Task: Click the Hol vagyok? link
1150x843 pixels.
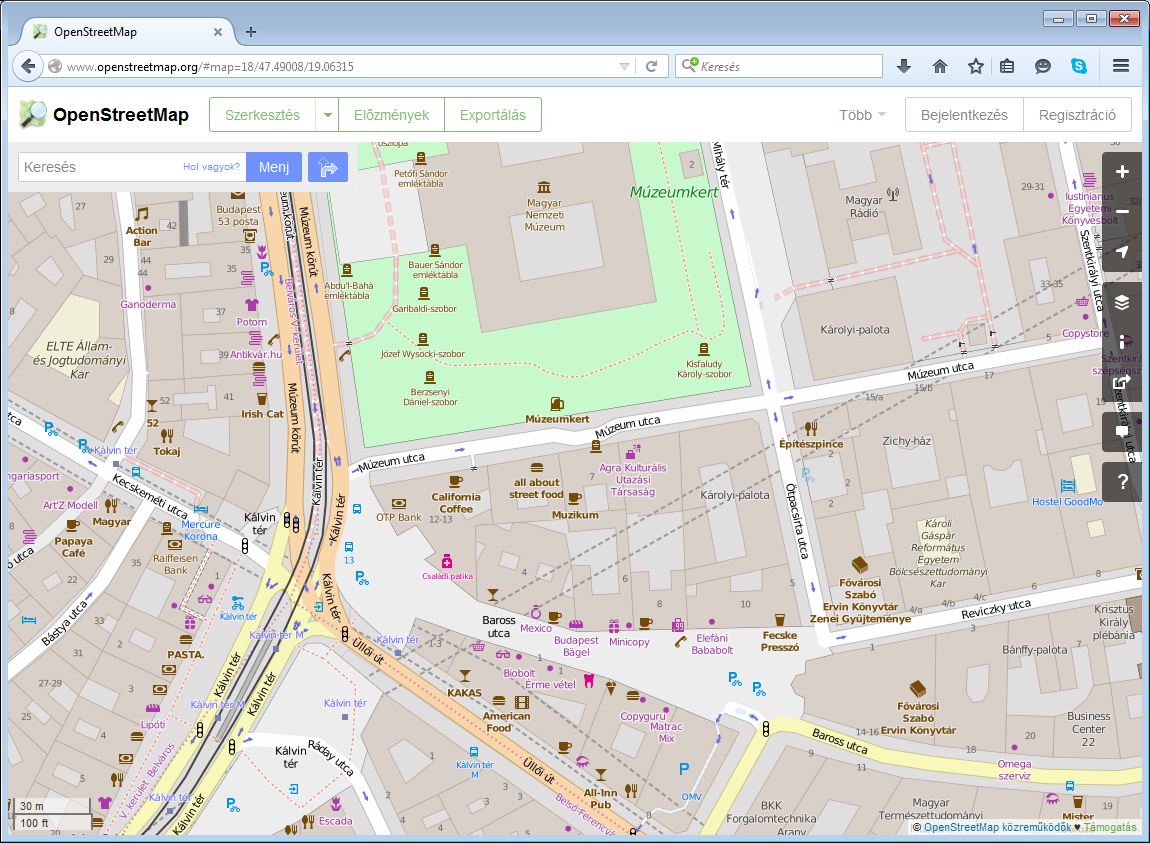Action: [x=211, y=167]
